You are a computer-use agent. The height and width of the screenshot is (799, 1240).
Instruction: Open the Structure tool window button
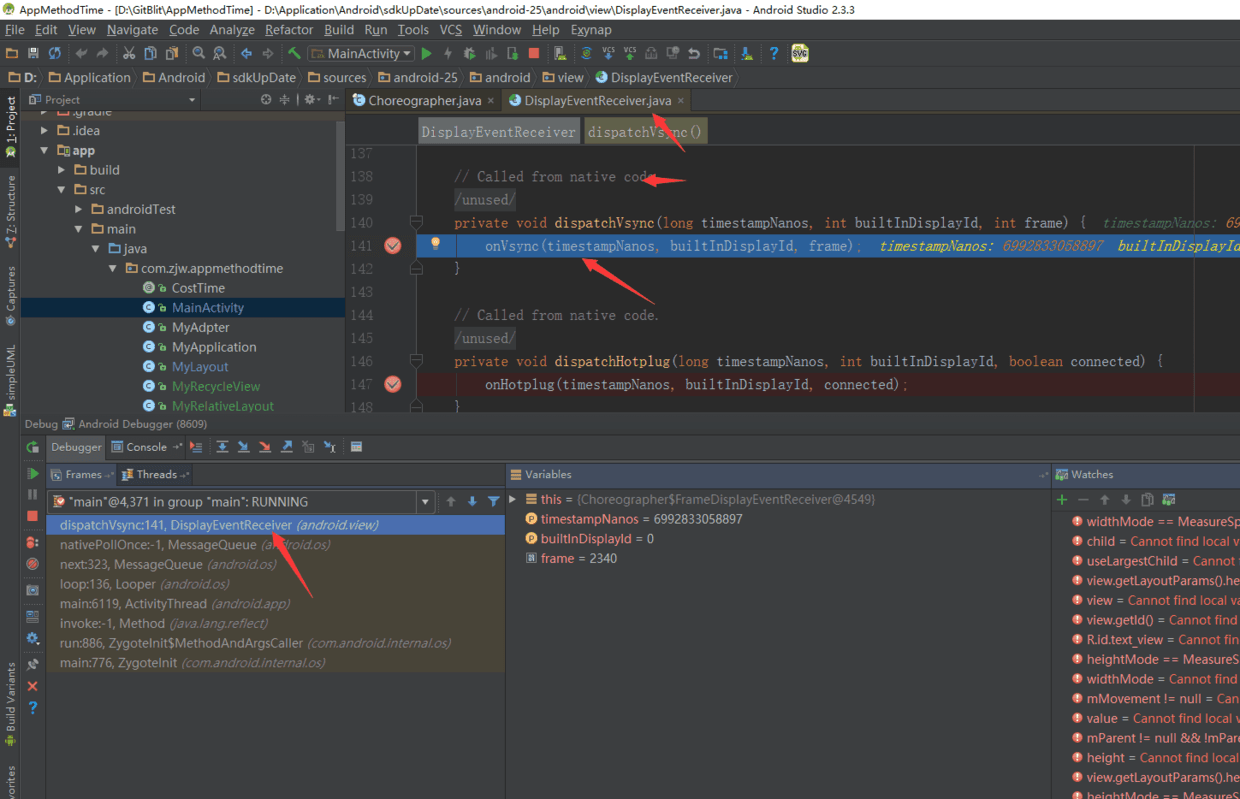11,211
